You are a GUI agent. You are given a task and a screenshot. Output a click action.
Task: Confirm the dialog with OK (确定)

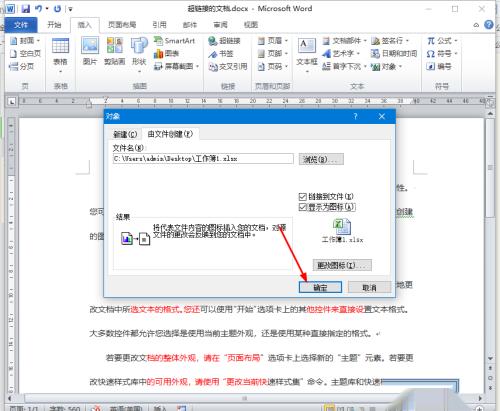(x=320, y=287)
